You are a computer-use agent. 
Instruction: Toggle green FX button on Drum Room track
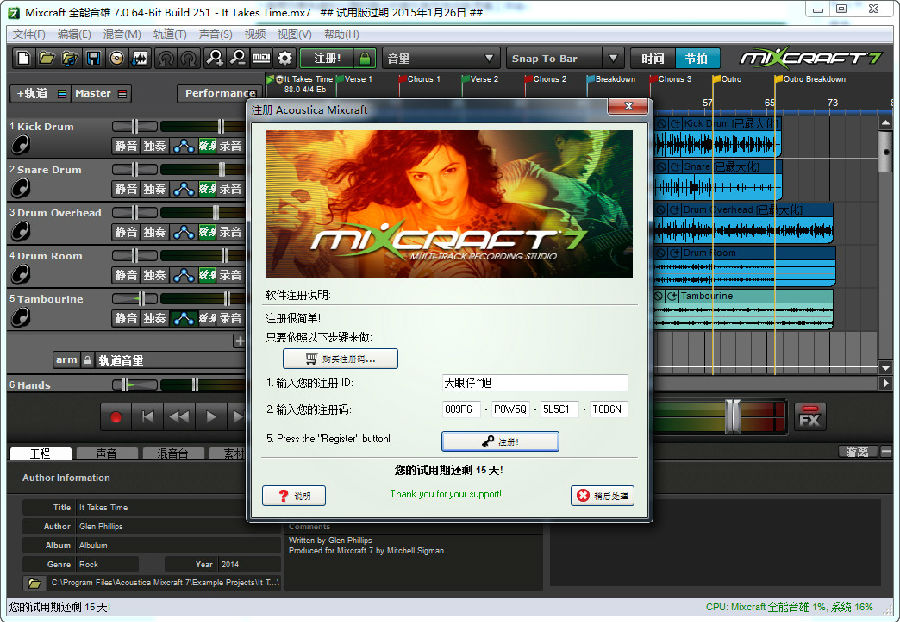coord(207,275)
